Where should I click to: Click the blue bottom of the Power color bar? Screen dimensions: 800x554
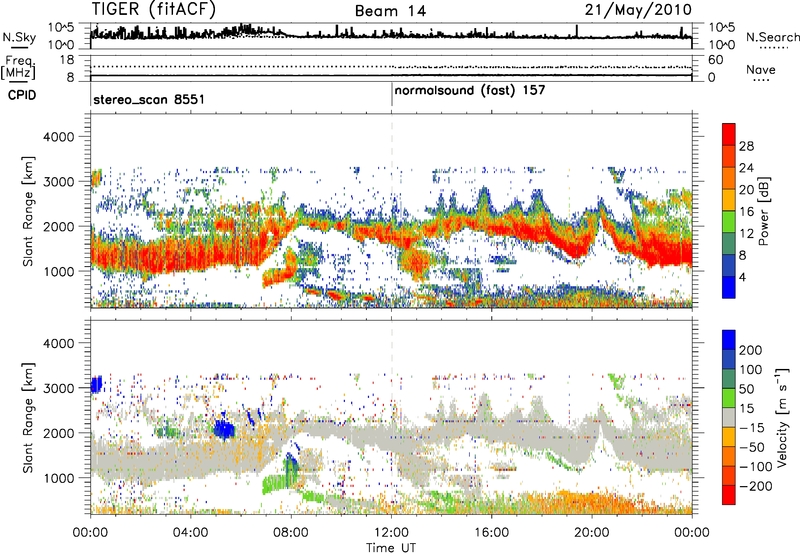click(x=729, y=287)
